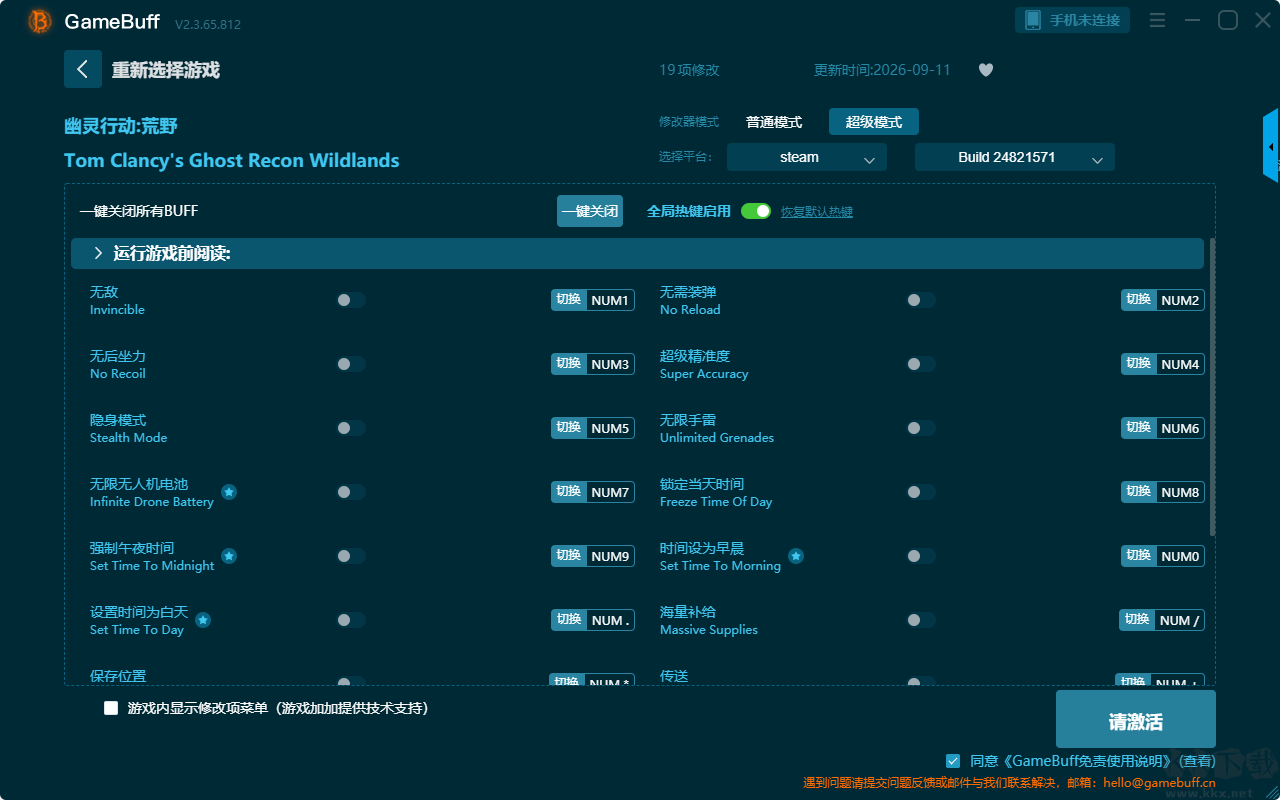Viewport: 1280px width, 800px height.
Task: Click 重新选择游戏 to reselect game
Action: 166,70
